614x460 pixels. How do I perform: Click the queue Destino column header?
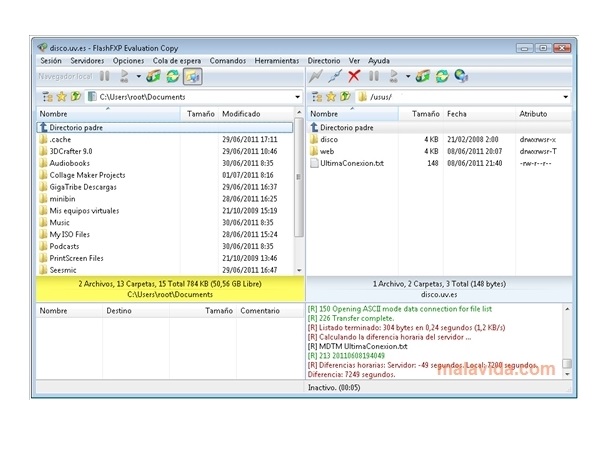tap(136, 311)
